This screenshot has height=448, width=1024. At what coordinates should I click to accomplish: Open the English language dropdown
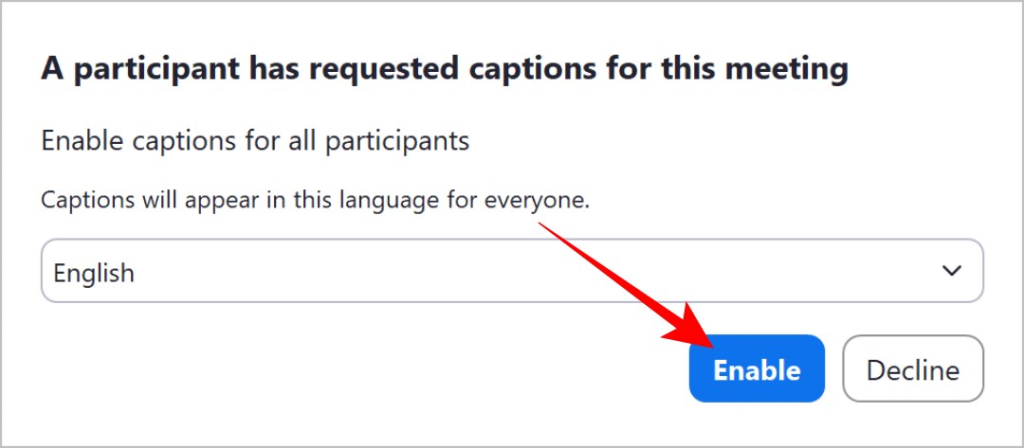512,270
